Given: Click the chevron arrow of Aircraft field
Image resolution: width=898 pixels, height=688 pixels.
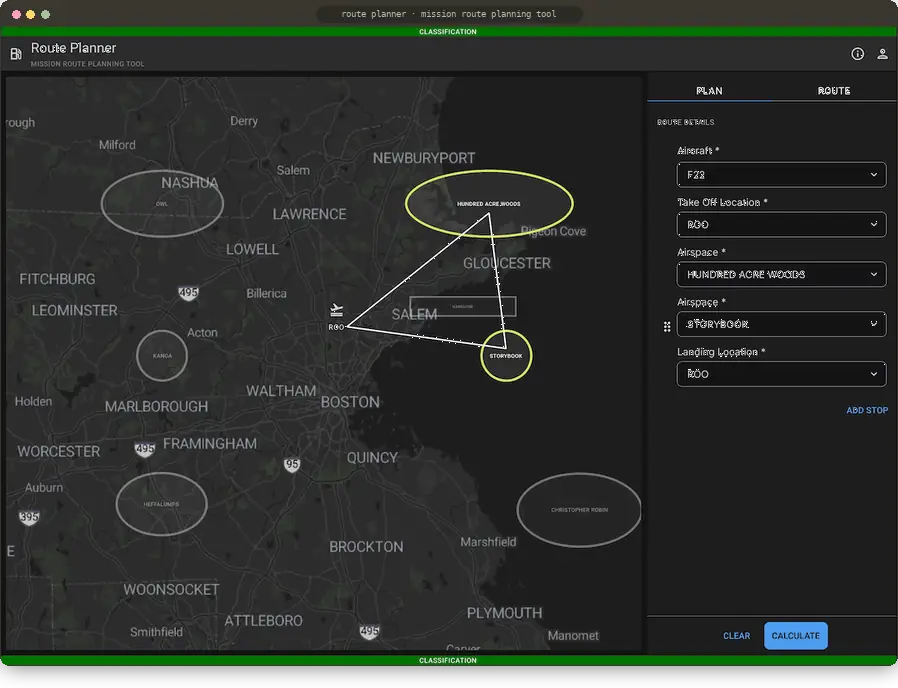Looking at the screenshot, I should pos(873,175).
